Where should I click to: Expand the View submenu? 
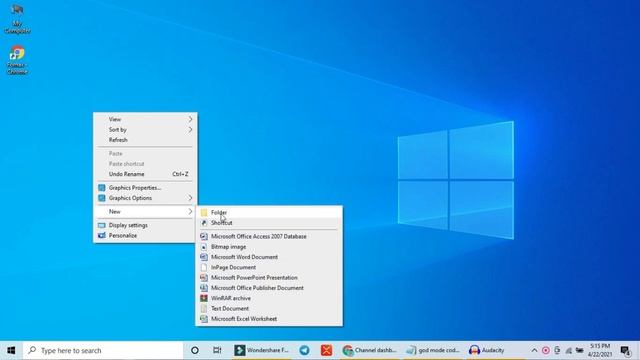(x=145, y=119)
